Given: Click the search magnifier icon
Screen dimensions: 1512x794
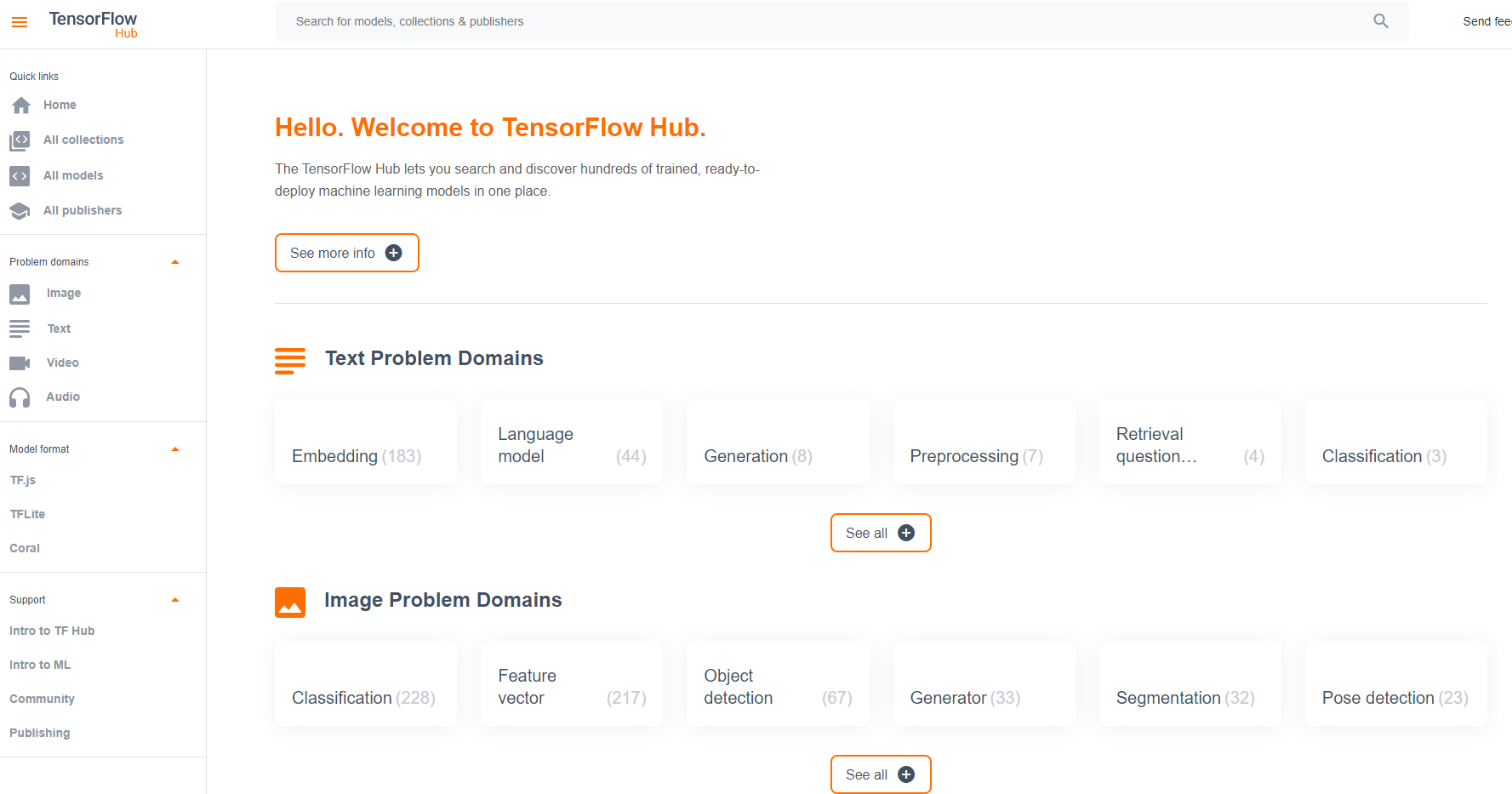Looking at the screenshot, I should coord(1380,21).
